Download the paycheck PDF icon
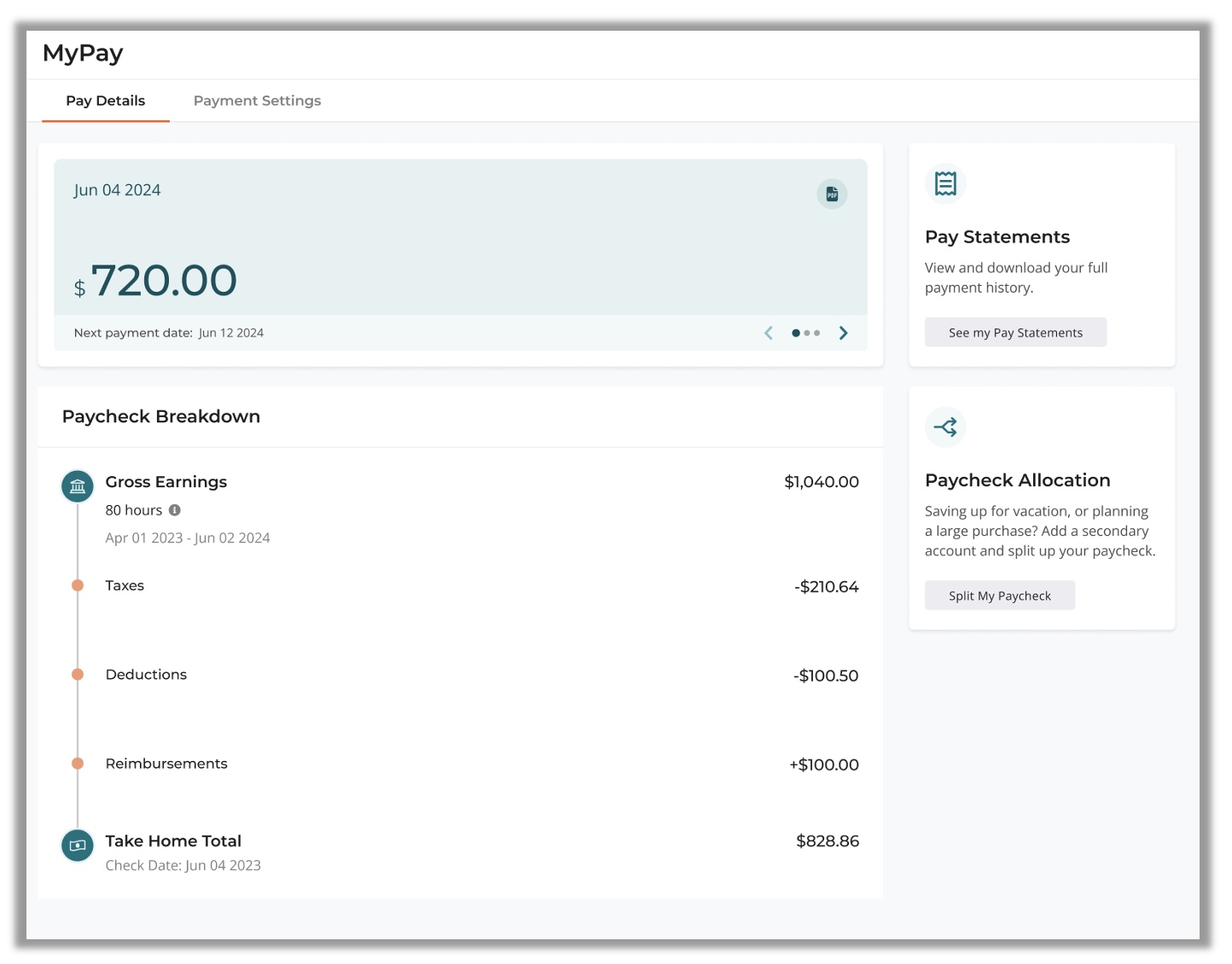 click(832, 195)
